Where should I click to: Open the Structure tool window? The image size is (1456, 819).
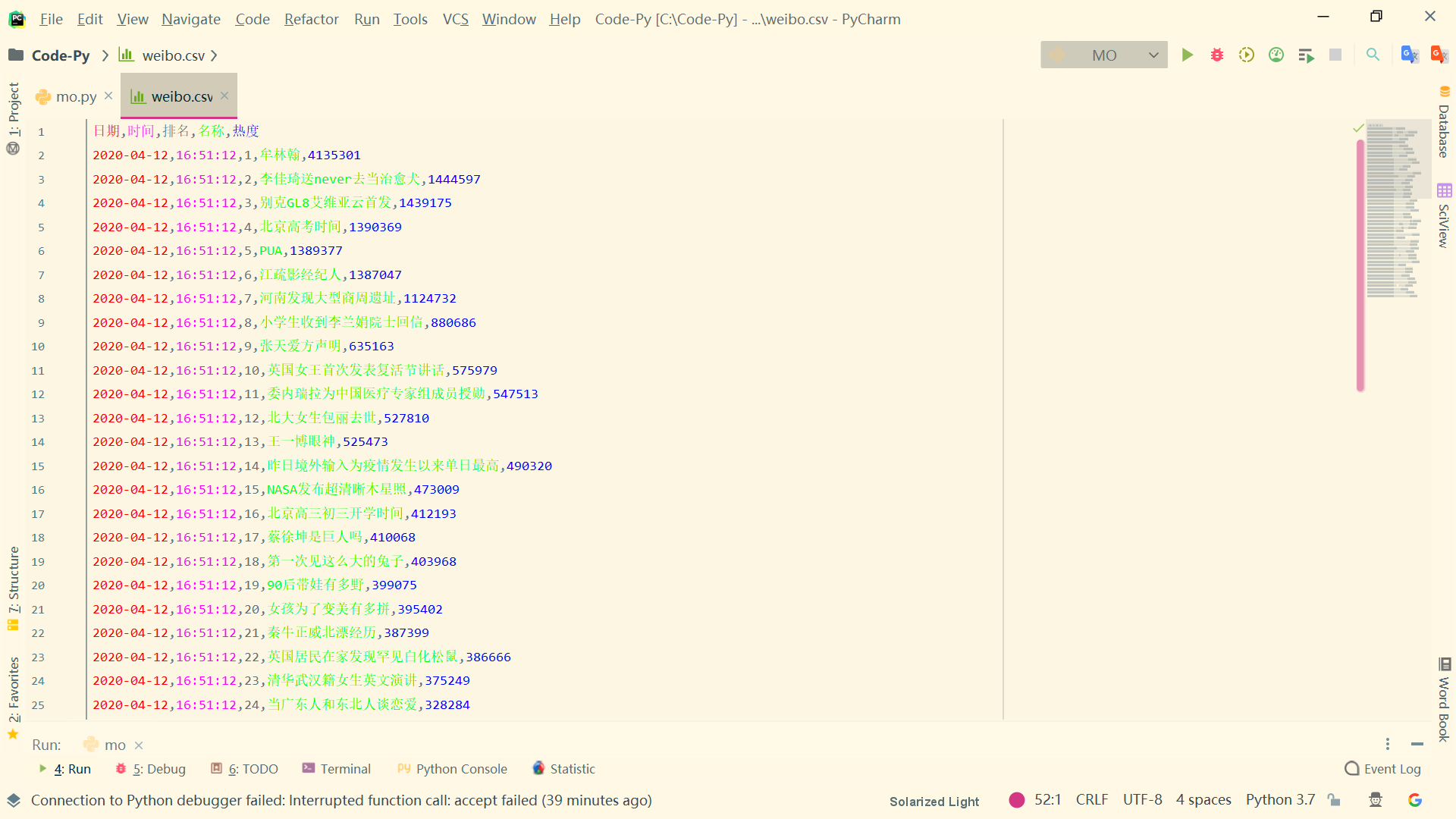tap(13, 588)
